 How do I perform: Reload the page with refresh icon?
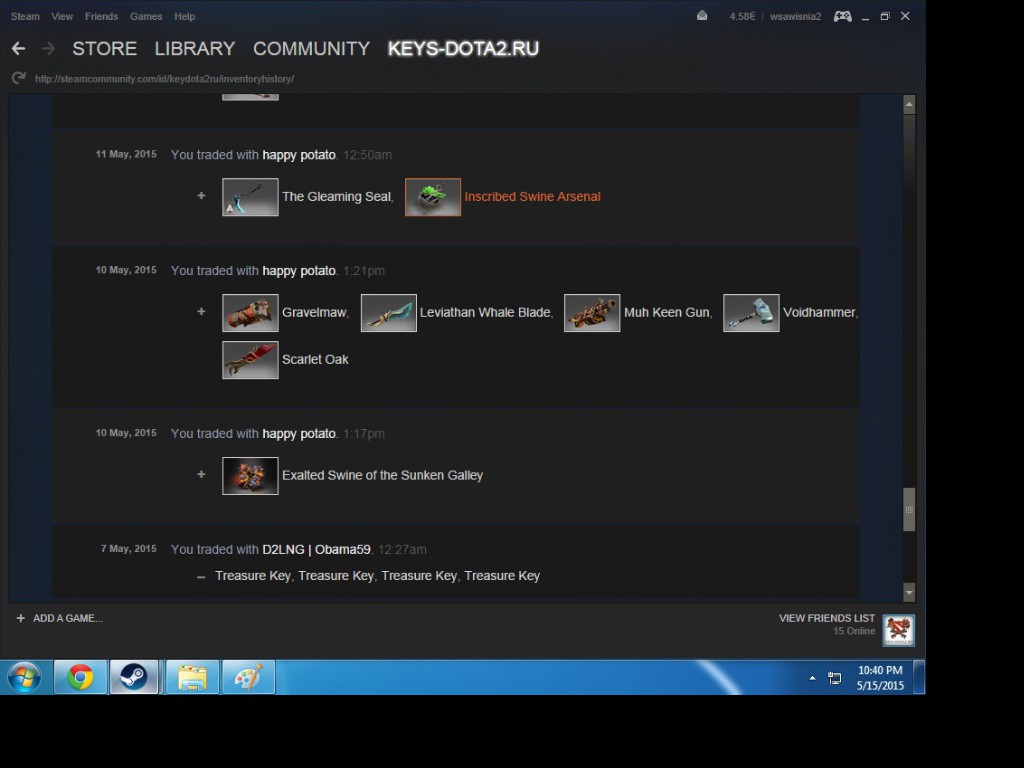(x=18, y=78)
